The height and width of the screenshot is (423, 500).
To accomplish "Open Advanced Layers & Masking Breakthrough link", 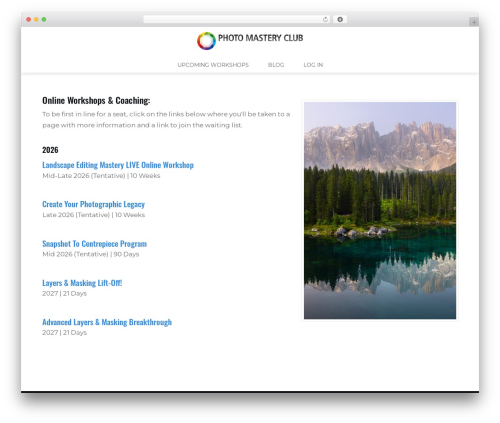I will click(x=107, y=322).
